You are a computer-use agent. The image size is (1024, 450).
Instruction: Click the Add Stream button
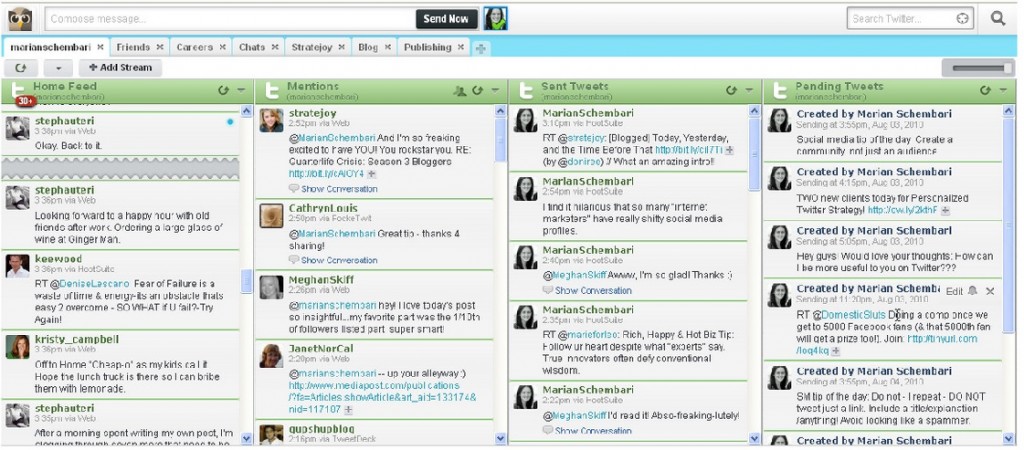[120, 67]
